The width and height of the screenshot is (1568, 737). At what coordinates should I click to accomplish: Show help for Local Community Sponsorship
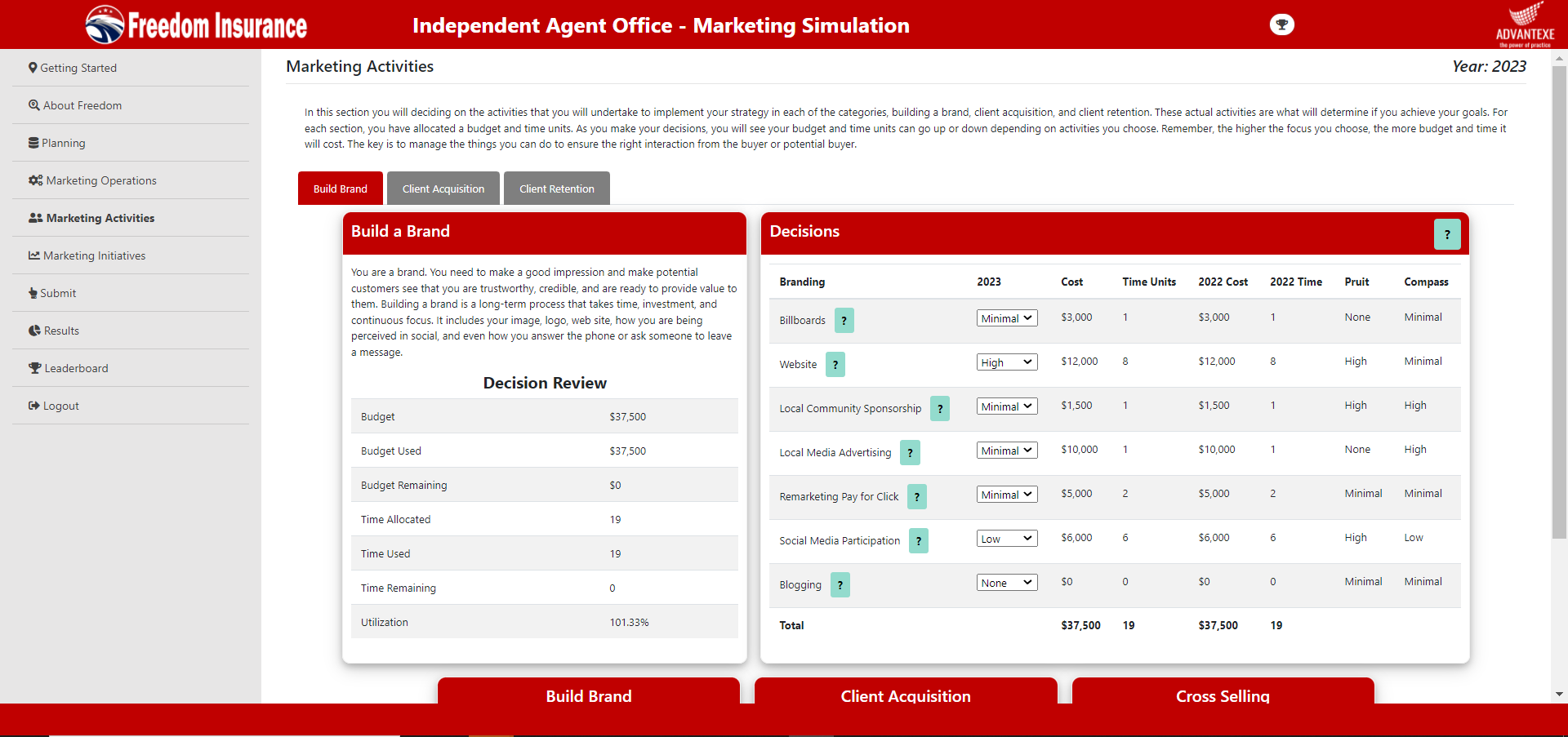(939, 409)
